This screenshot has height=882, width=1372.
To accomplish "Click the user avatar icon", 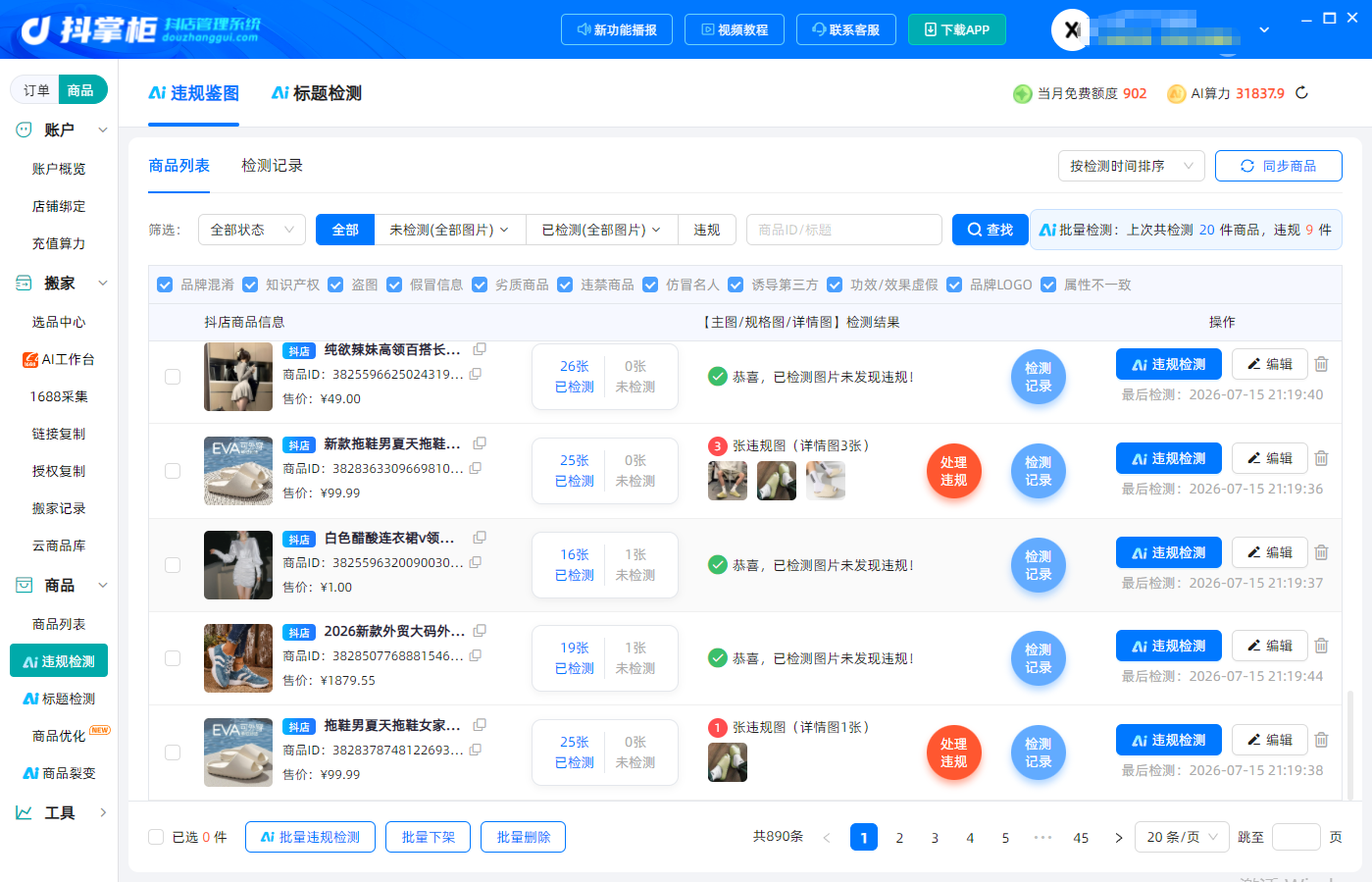I will (x=1071, y=29).
